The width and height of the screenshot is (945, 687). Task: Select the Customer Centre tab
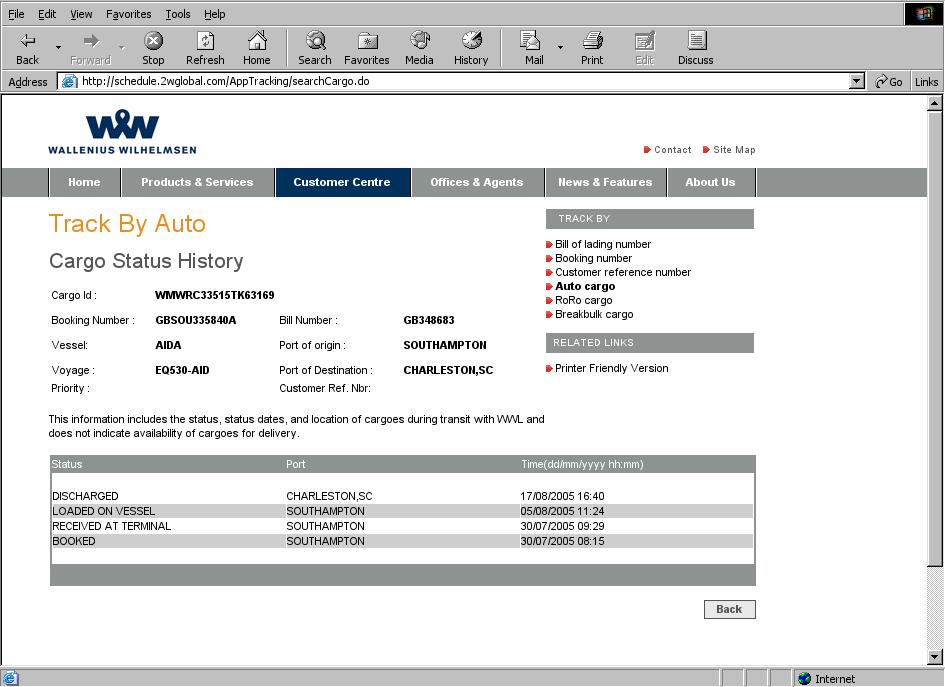pos(342,182)
